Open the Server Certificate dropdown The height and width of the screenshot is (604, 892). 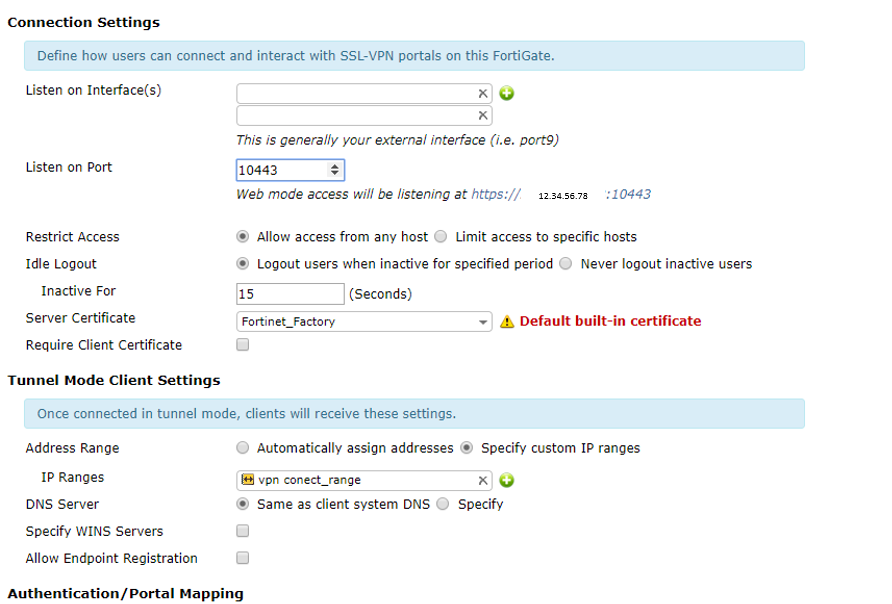364,322
